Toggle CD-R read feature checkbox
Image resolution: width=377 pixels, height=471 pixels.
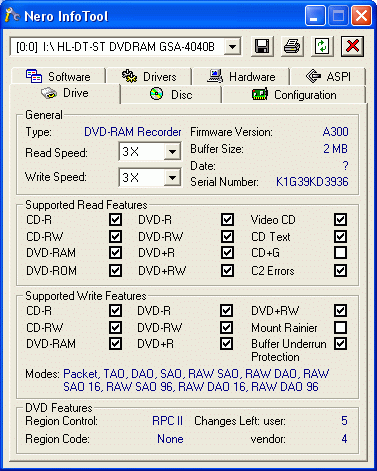point(115,220)
